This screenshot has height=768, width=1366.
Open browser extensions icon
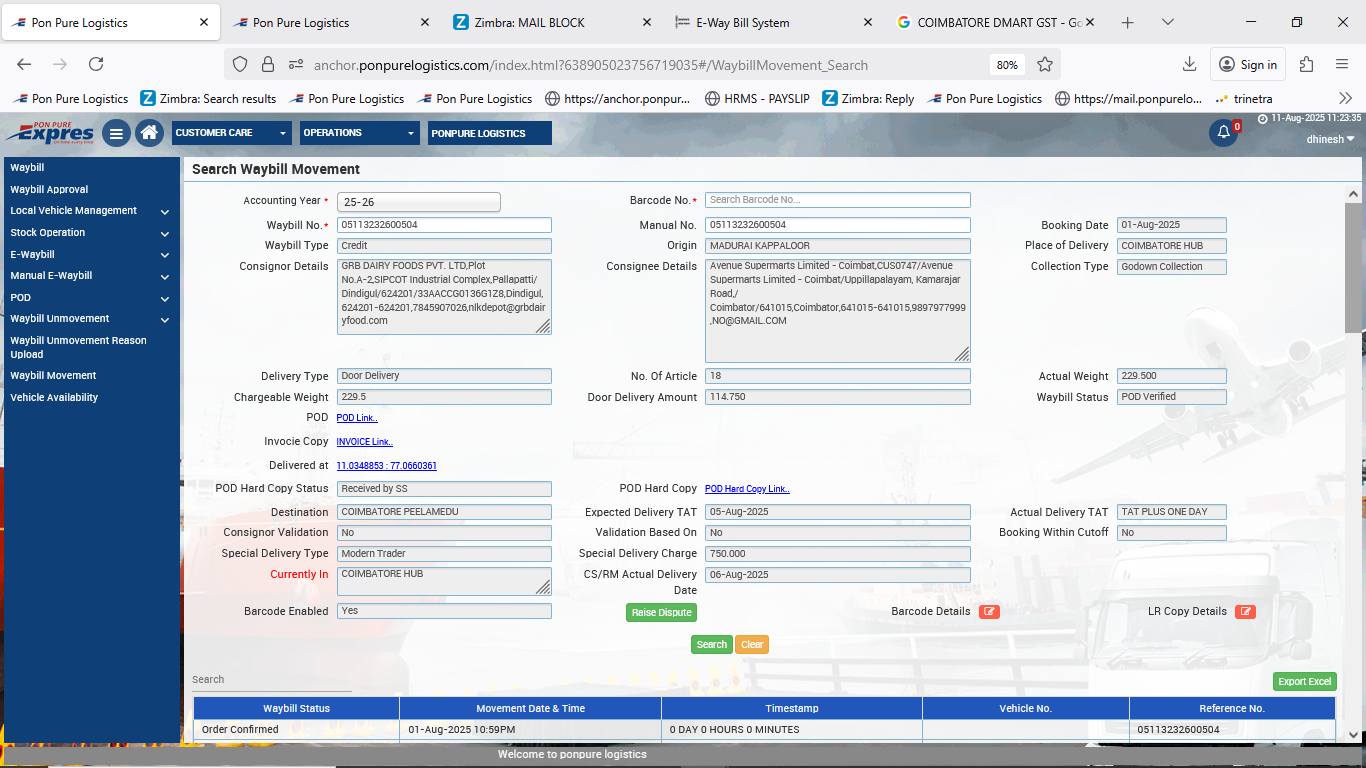[1306, 65]
